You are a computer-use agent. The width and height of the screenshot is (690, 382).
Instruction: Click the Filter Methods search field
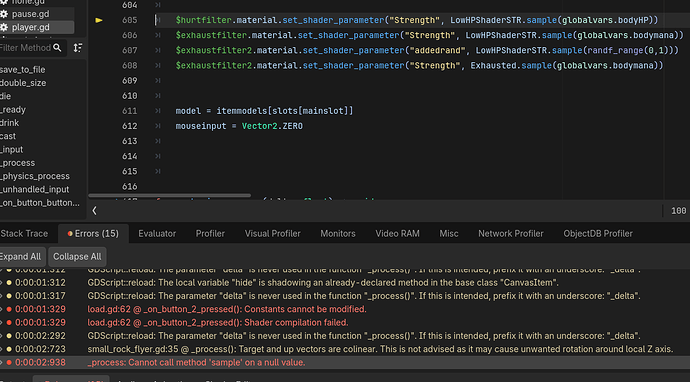32,48
